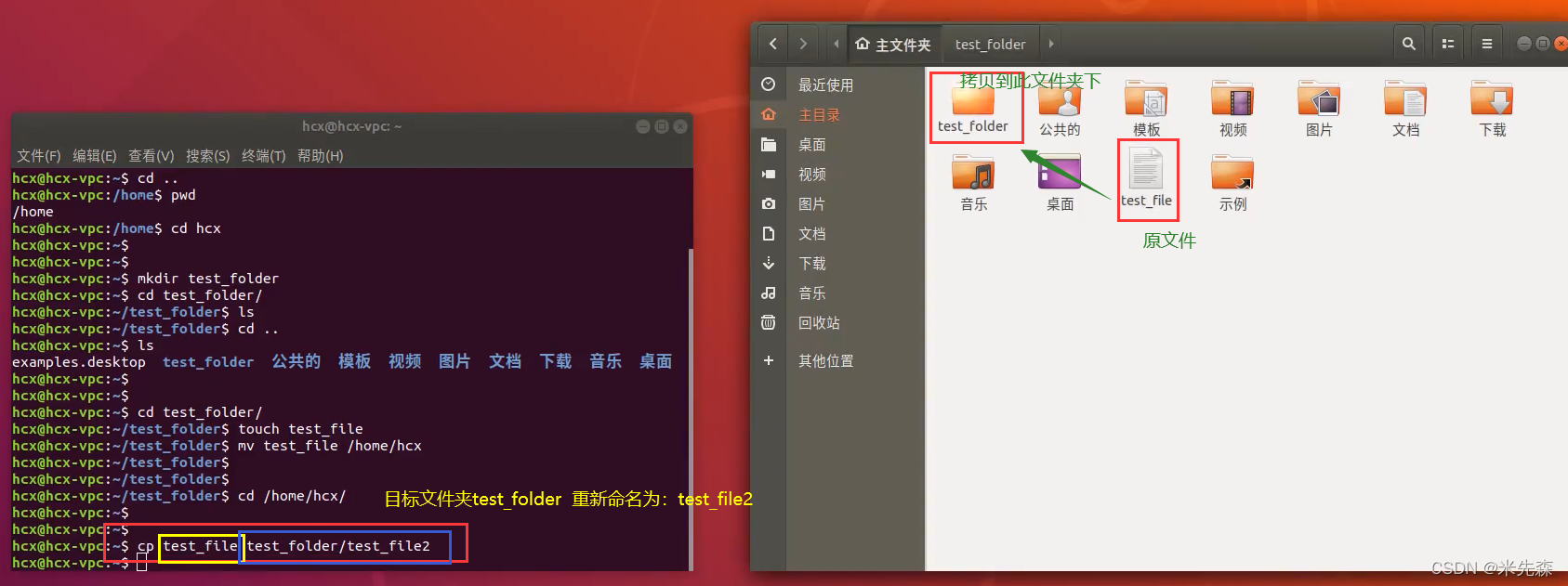Viewport: 1568px width, 586px height.
Task: Click 'mkdir test_folder' line in terminal
Action: point(208,279)
